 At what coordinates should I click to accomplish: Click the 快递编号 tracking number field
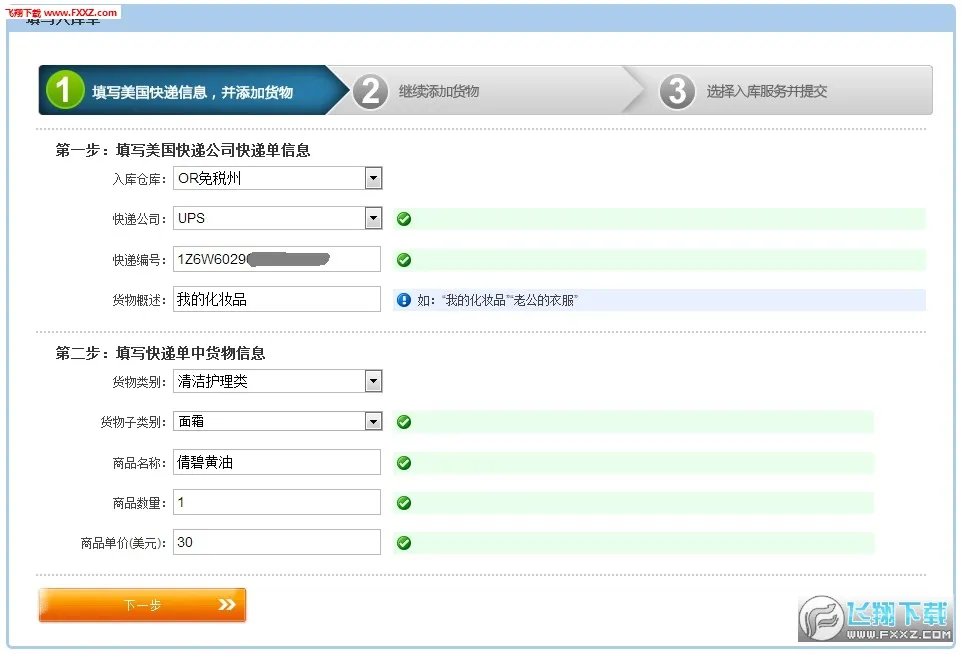(x=277, y=259)
